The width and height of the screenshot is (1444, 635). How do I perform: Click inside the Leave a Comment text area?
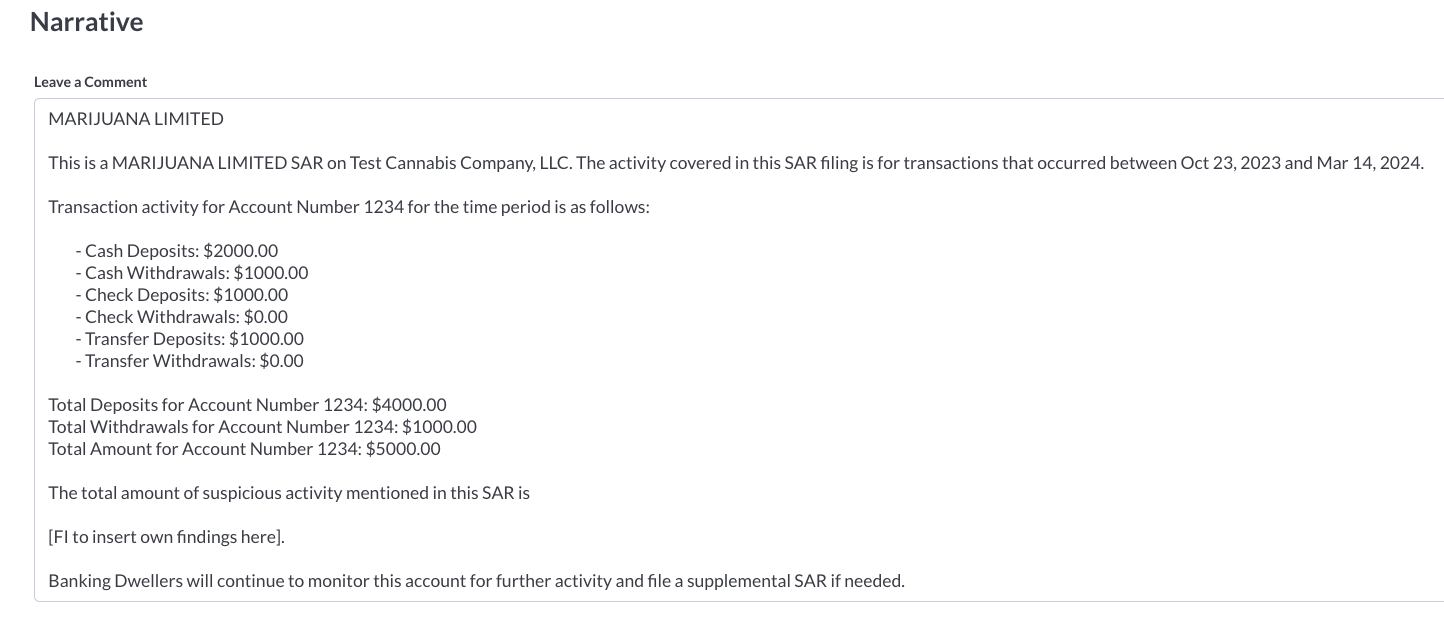[700, 350]
